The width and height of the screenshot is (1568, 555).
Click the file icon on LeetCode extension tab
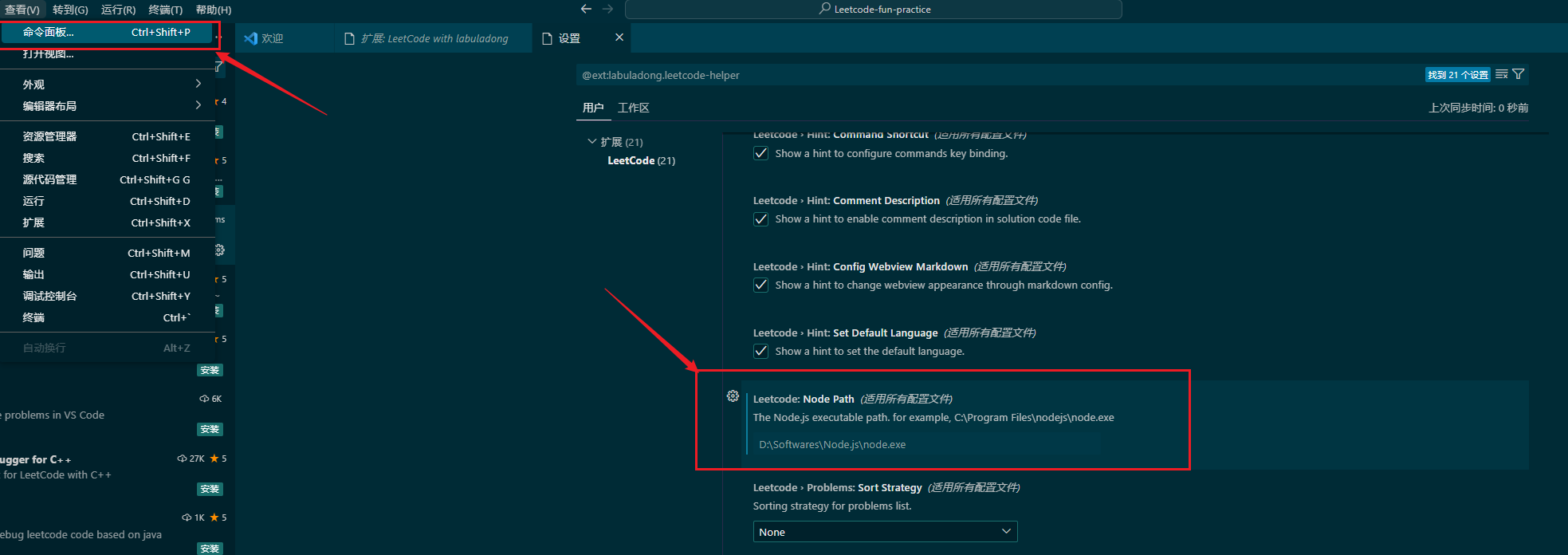(x=349, y=38)
